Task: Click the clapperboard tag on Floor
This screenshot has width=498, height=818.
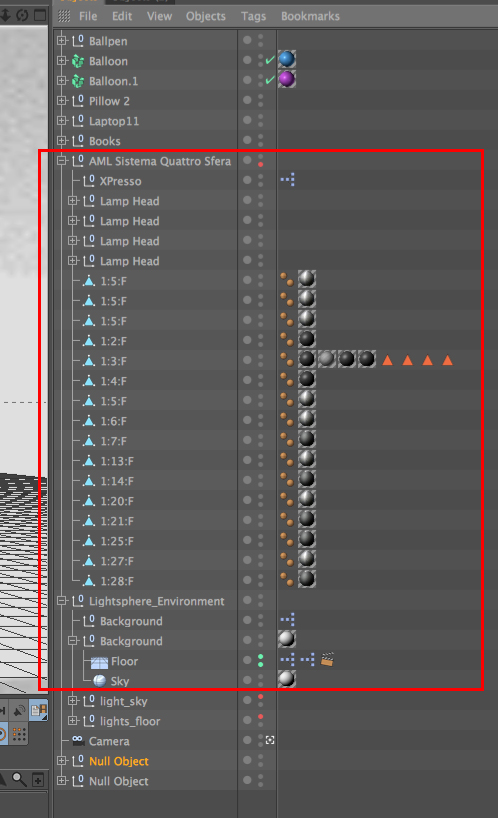Action: [x=327, y=660]
